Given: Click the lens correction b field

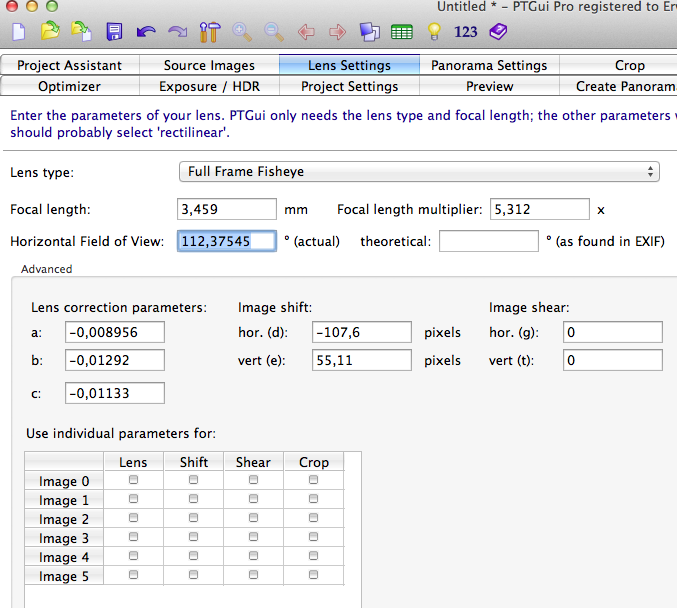Looking at the screenshot, I should [115, 360].
